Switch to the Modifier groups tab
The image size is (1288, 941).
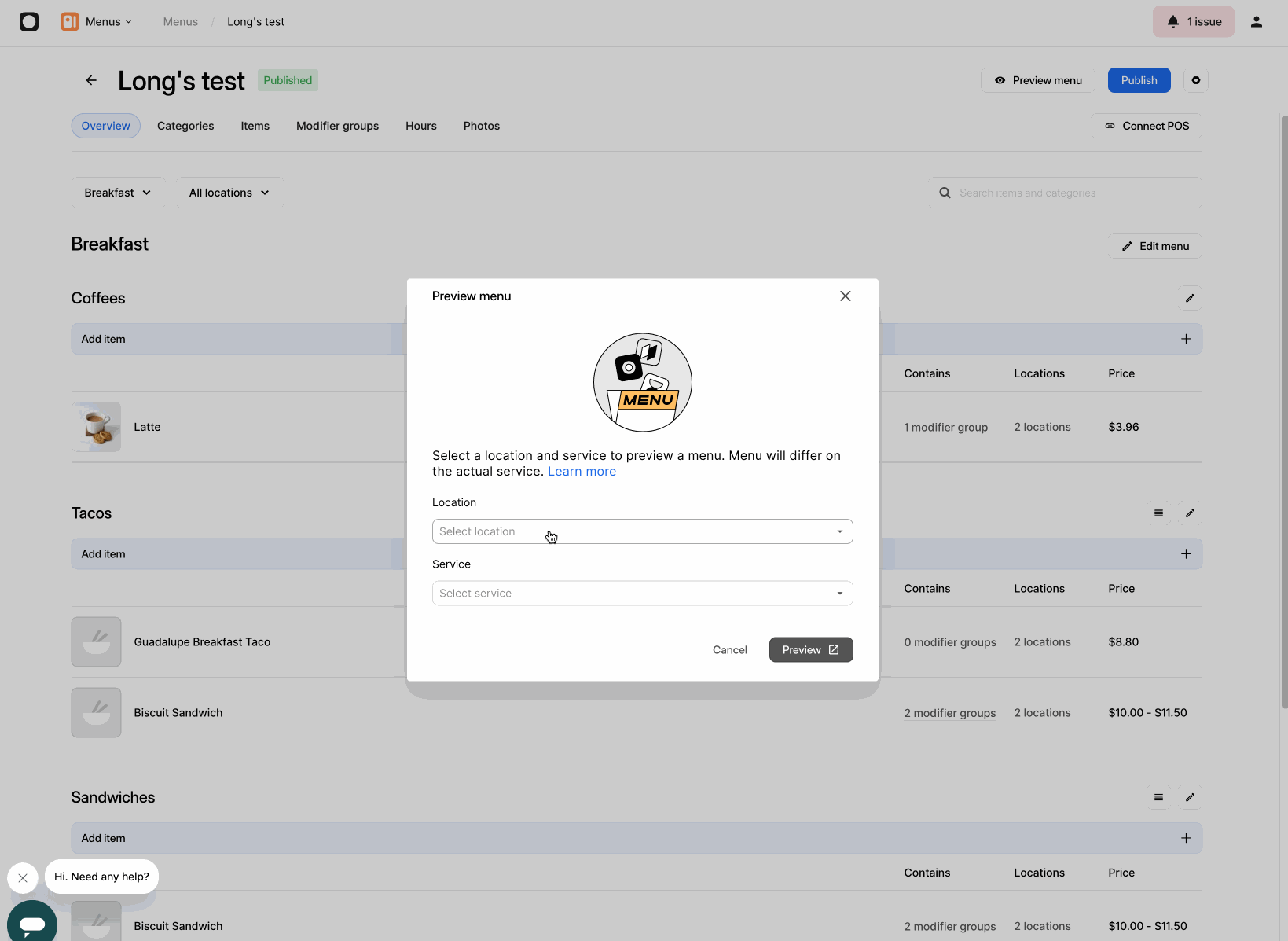[337, 126]
